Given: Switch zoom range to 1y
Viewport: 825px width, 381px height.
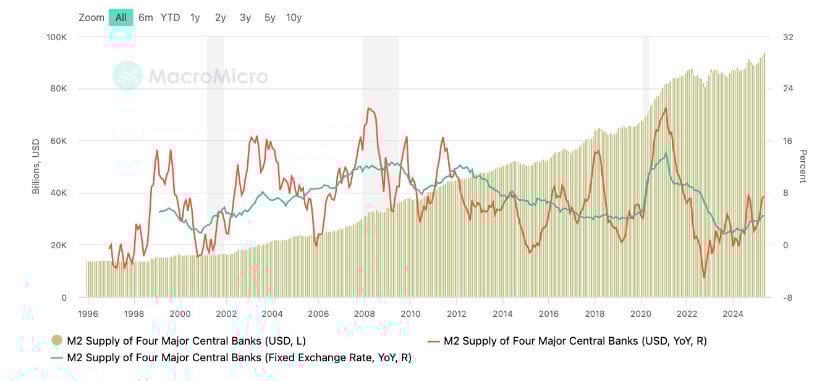Looking at the screenshot, I should click(195, 17).
